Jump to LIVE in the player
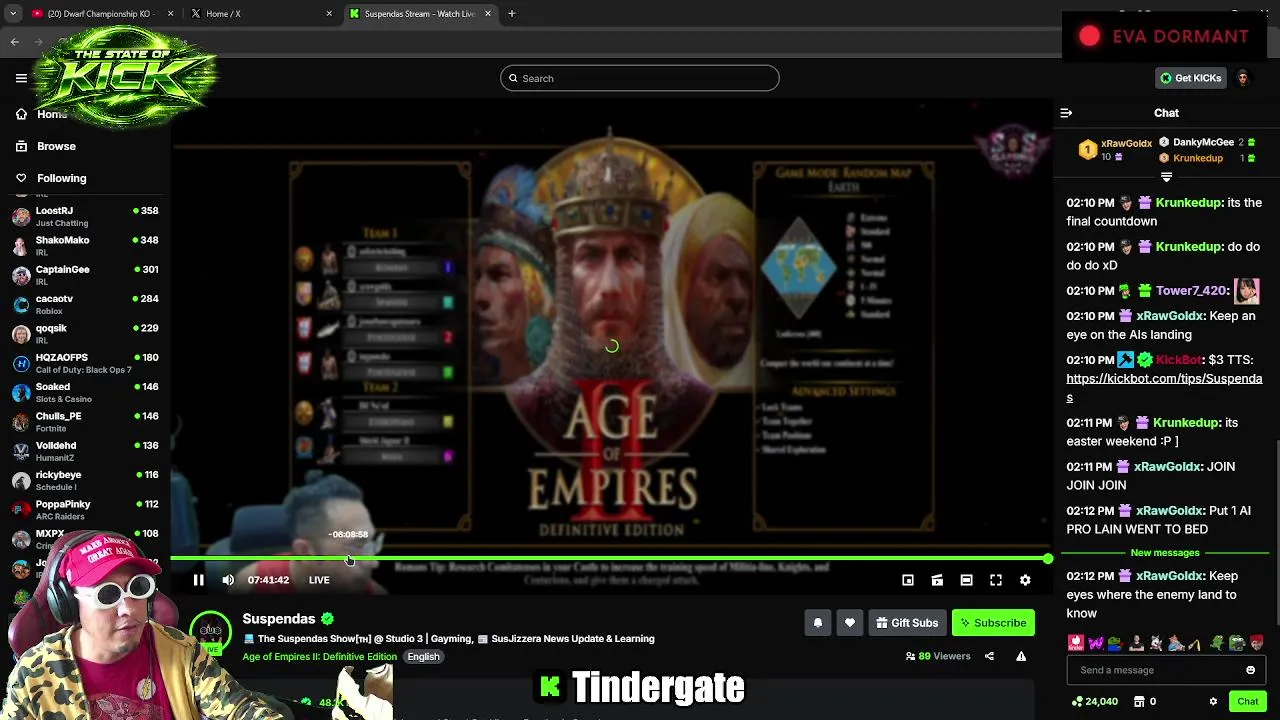Screen dimensions: 1280x720 pos(319,580)
